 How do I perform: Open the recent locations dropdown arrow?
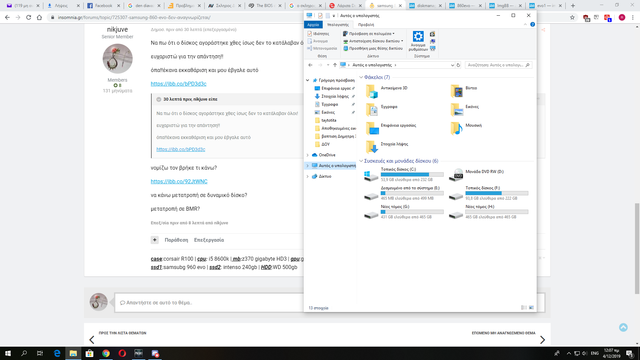pyautogui.click(x=328, y=65)
